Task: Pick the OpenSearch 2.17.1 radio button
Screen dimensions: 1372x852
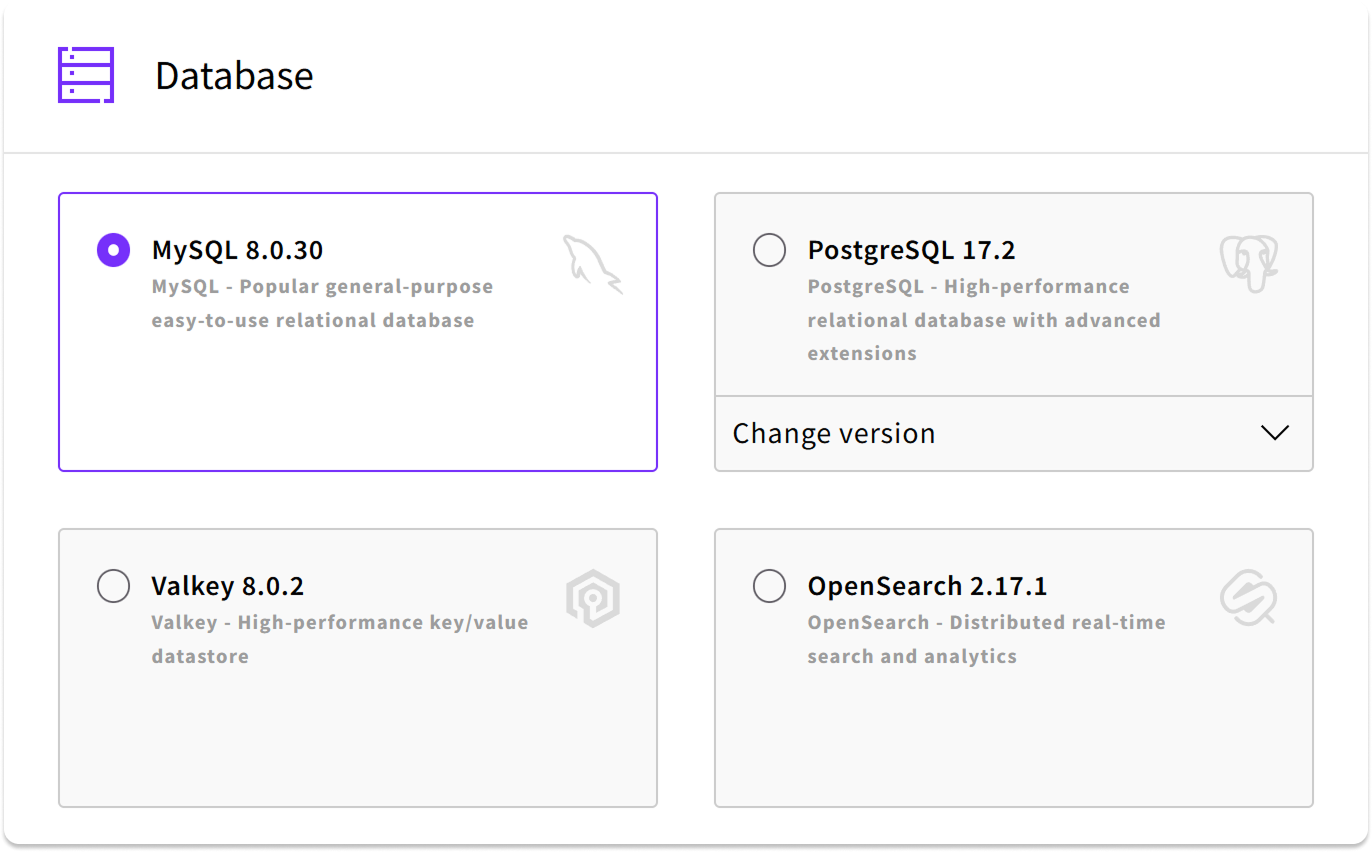Action: point(769,586)
